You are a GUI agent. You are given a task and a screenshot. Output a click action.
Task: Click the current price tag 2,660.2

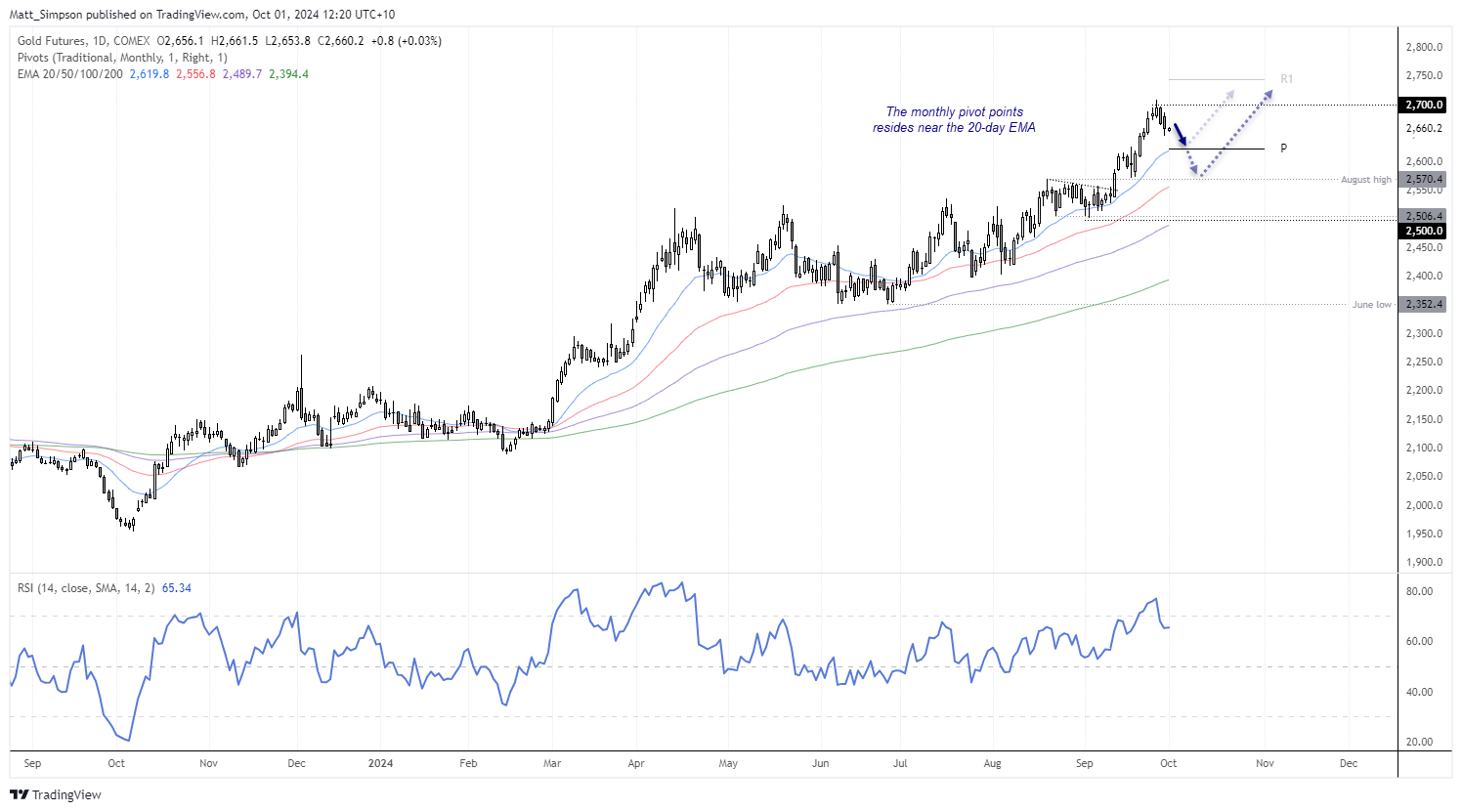[x=1424, y=128]
